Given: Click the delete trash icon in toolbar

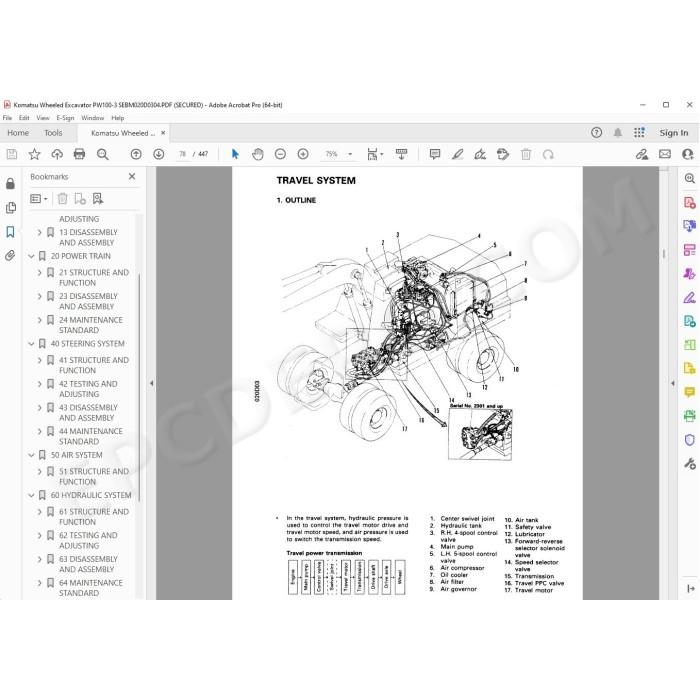Looking at the screenshot, I should pyautogui.click(x=526, y=154).
